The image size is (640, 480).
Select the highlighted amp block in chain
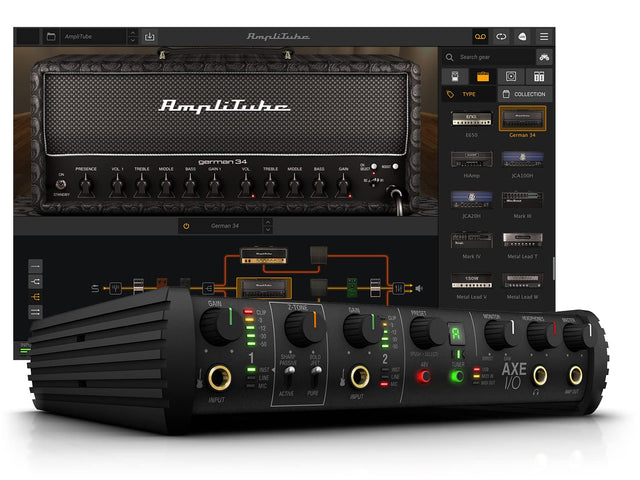(x=264, y=288)
